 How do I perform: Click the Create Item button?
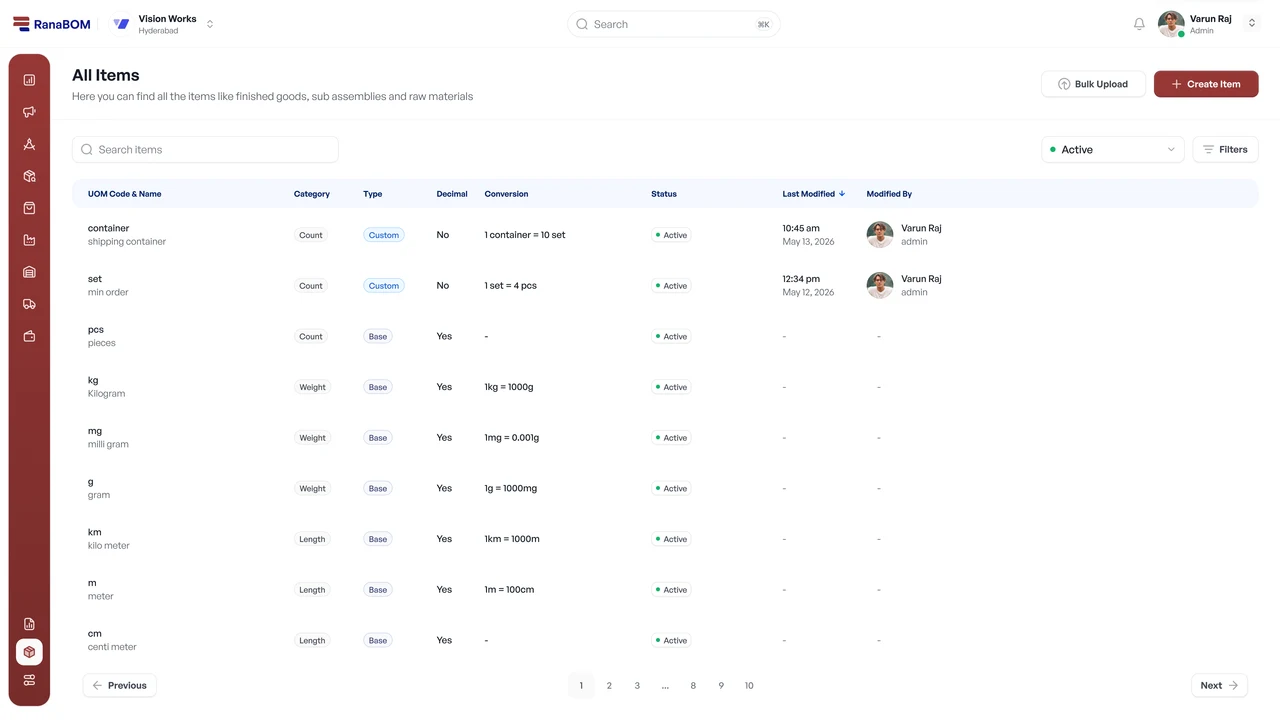pyautogui.click(x=1206, y=84)
